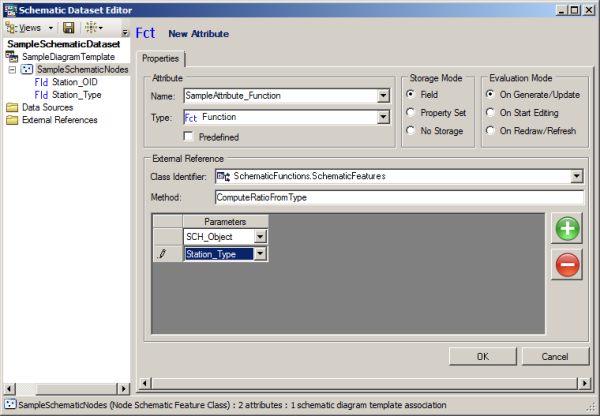Click the Save icon in toolbar
This screenshot has height=416, width=600.
[x=69, y=28]
